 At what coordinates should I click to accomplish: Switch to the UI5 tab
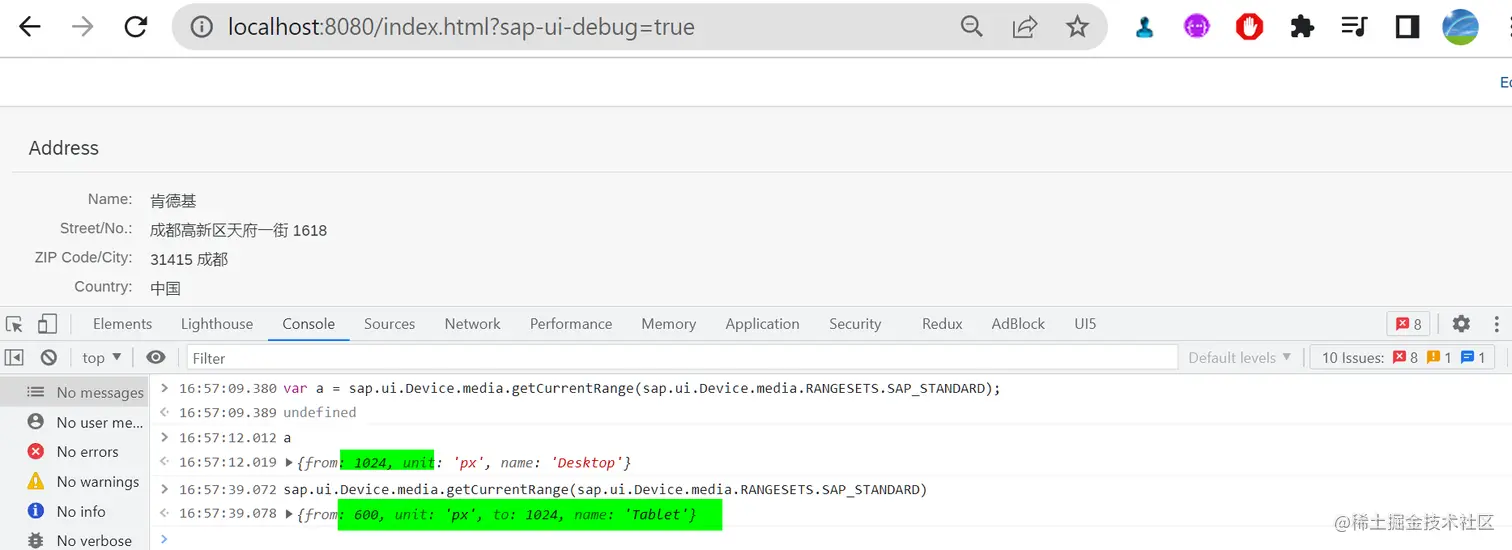1085,324
